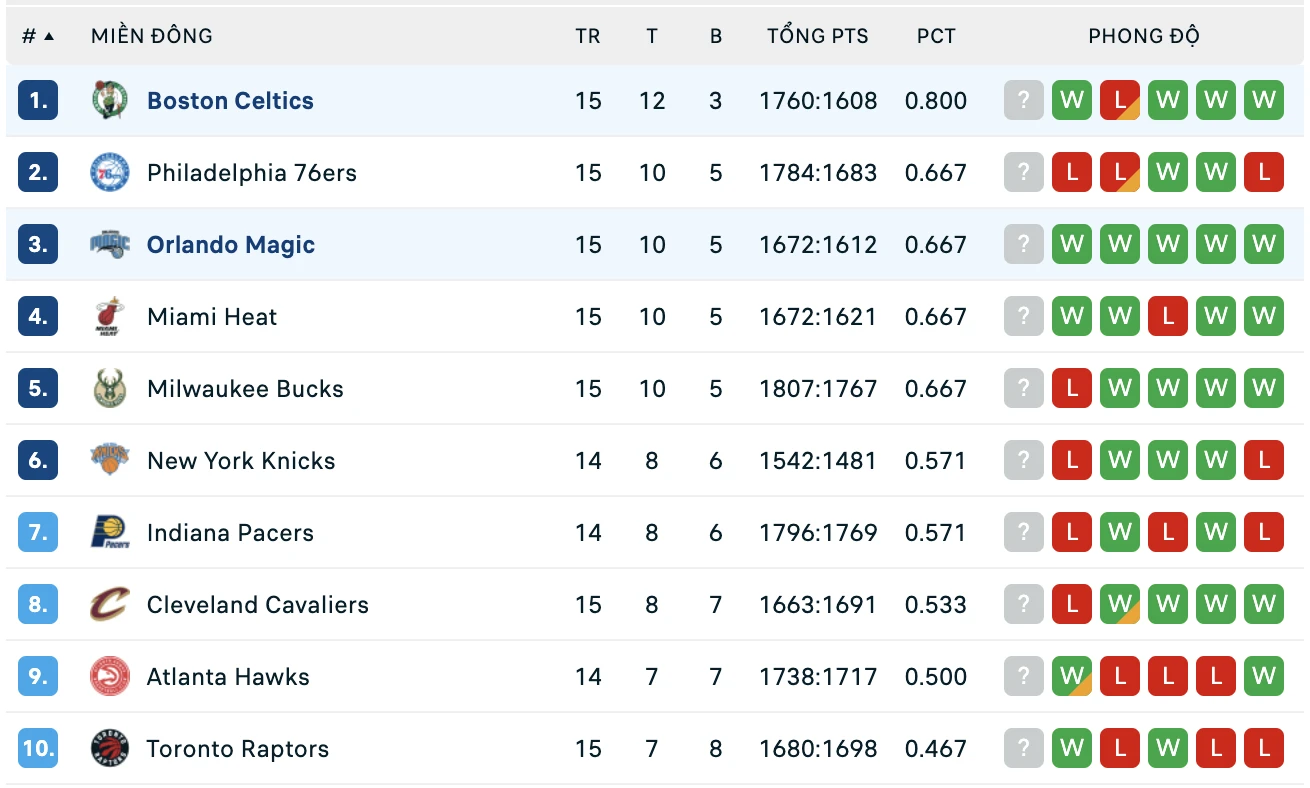Click Toronto Raptors' last red L badge
1310x788 pixels.
(x=1263, y=748)
